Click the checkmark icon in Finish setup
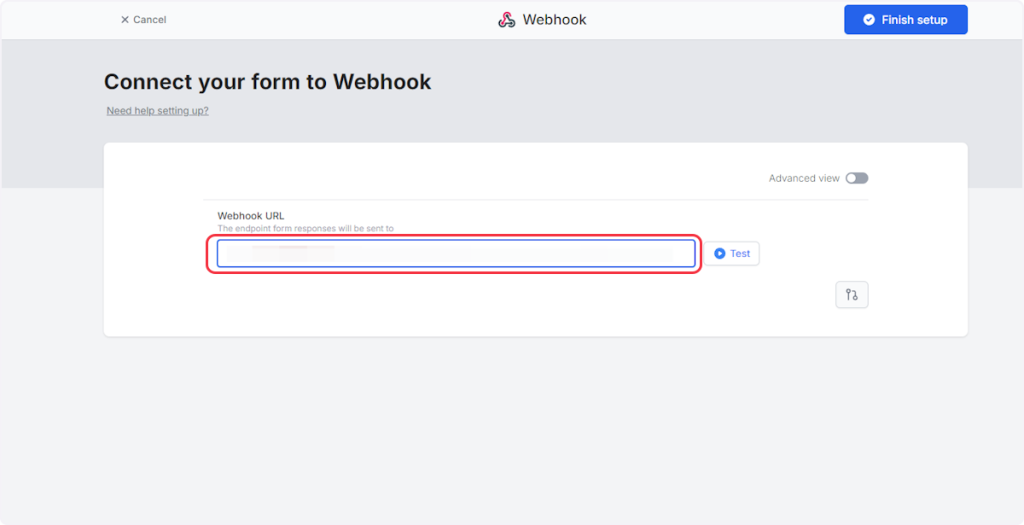The width and height of the screenshot is (1024, 525). pos(869,20)
